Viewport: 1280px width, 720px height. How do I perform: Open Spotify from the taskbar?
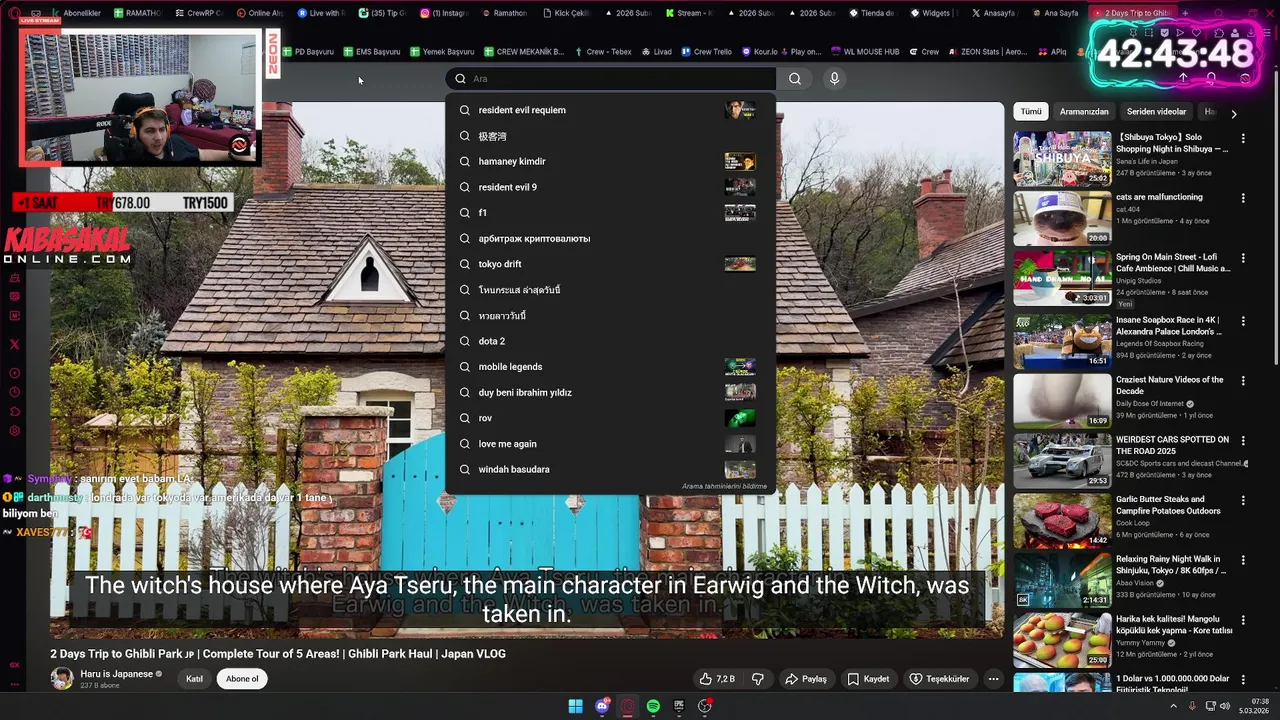coord(653,706)
